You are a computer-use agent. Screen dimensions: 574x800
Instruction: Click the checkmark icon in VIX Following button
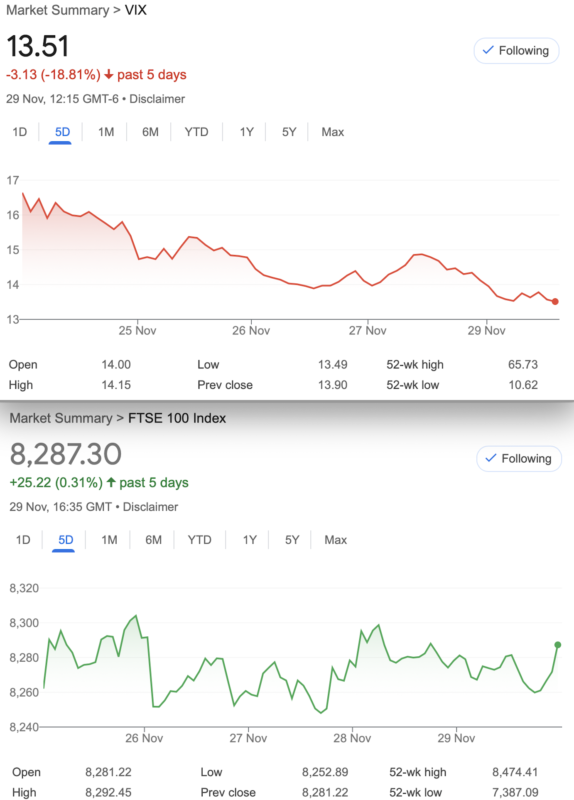488,50
